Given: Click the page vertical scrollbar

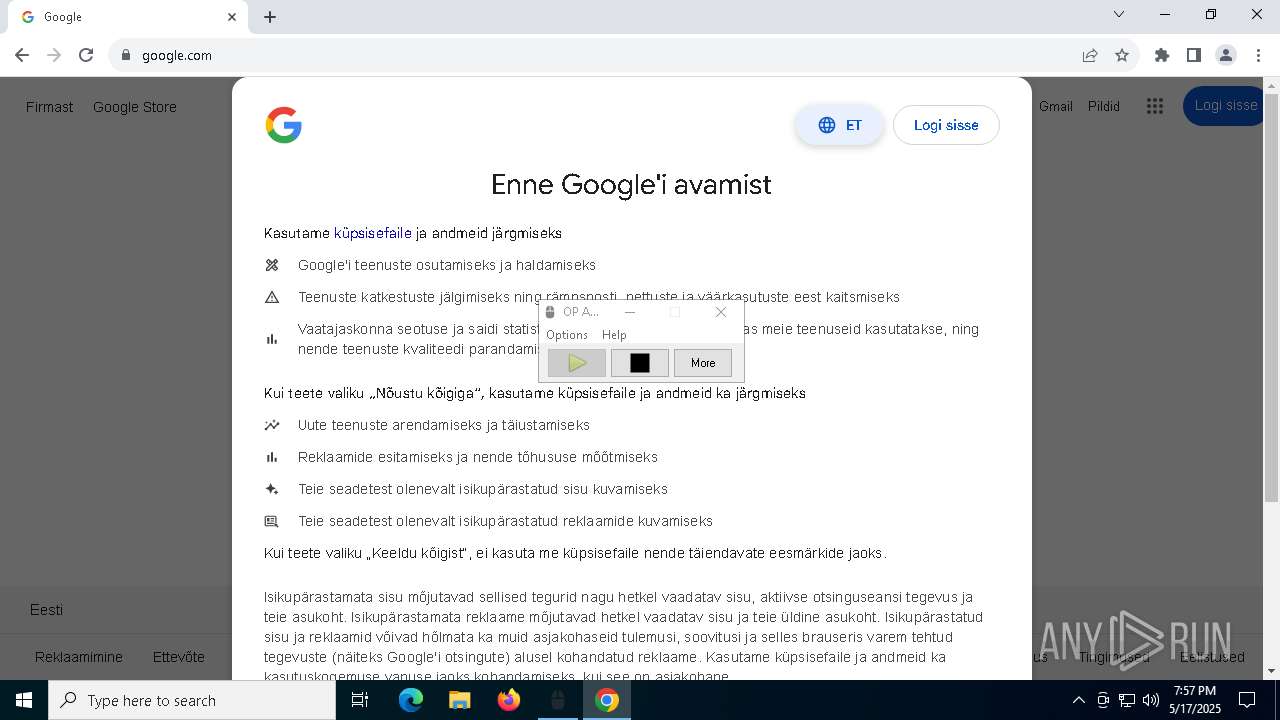Looking at the screenshot, I should click(1271, 298).
